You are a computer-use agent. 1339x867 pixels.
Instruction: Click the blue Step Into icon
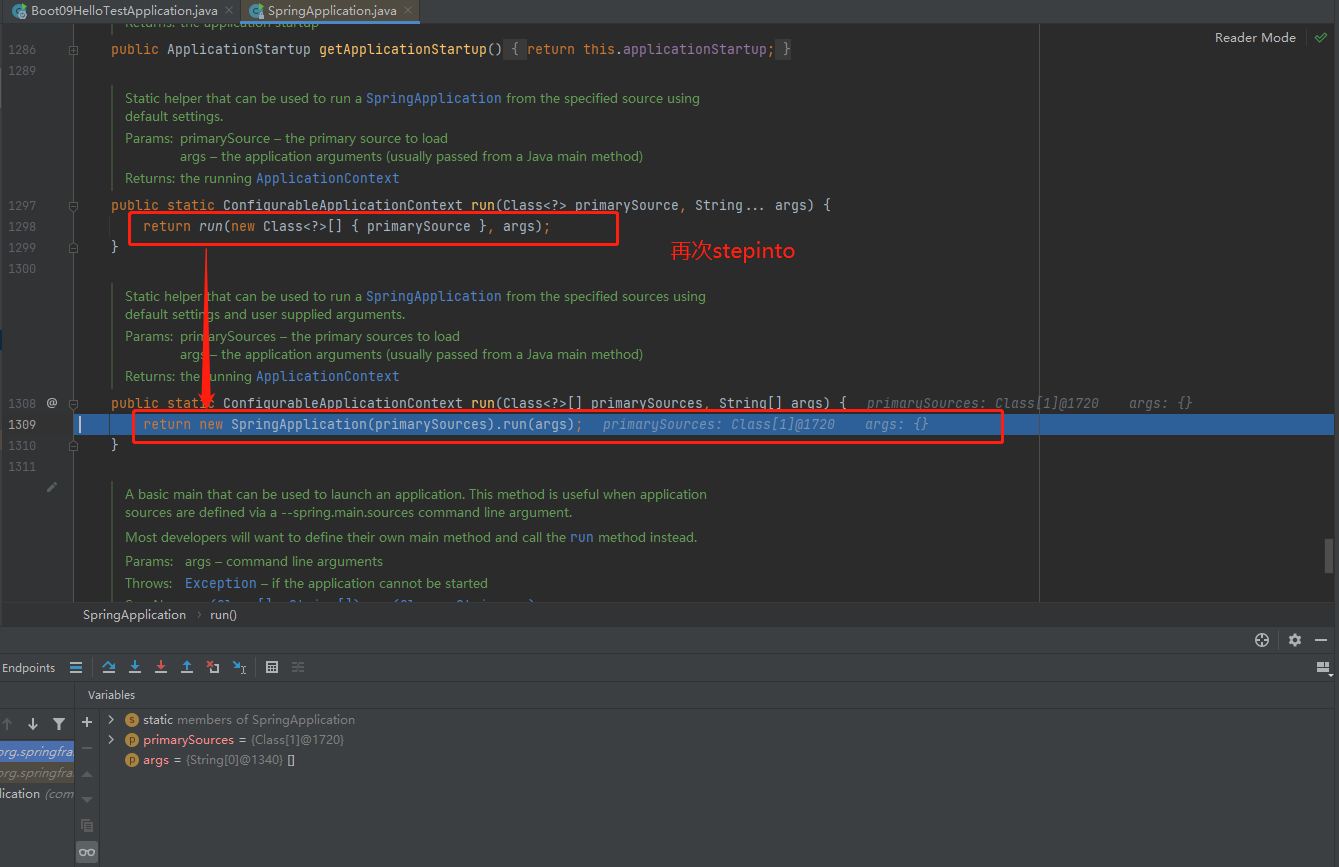click(x=135, y=667)
